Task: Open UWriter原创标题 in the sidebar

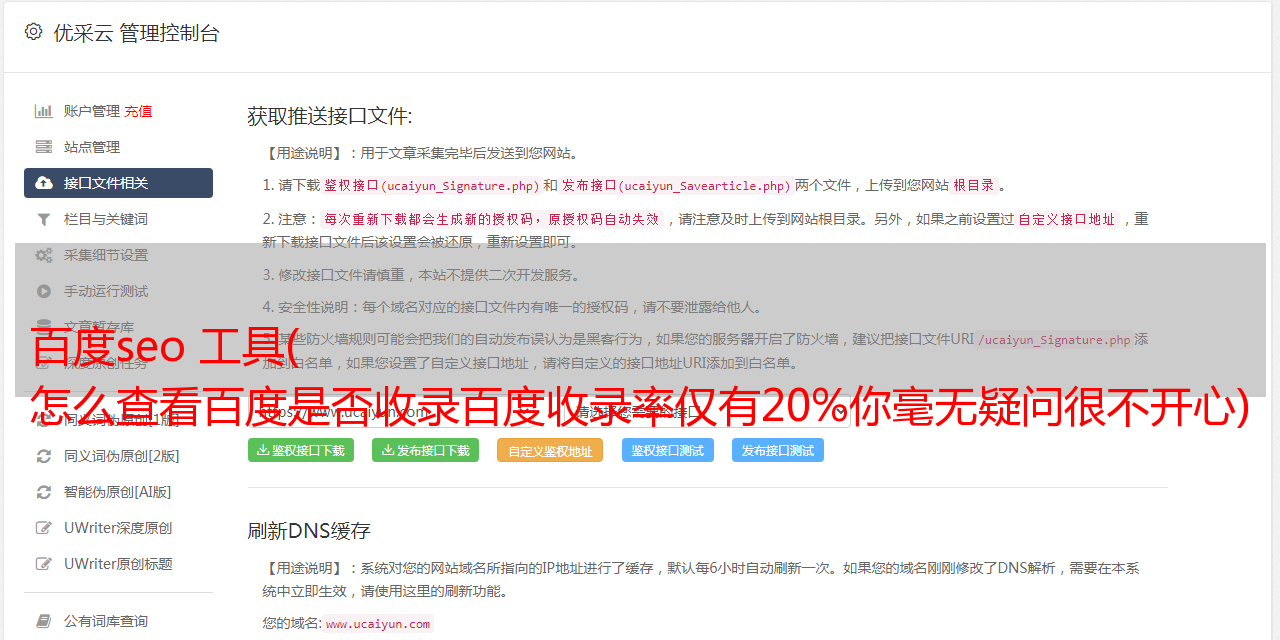Action: 118,564
